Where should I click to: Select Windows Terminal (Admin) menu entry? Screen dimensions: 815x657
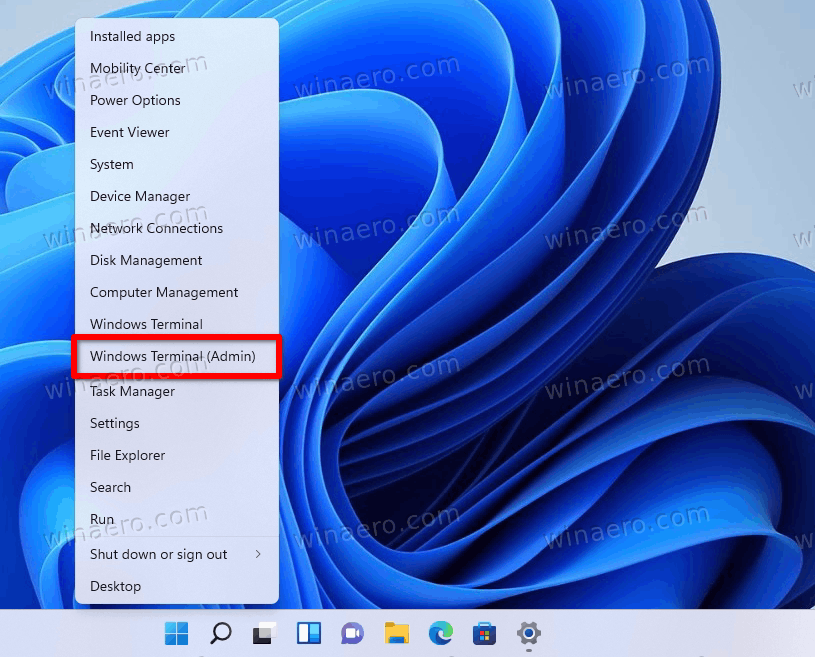[177, 356]
